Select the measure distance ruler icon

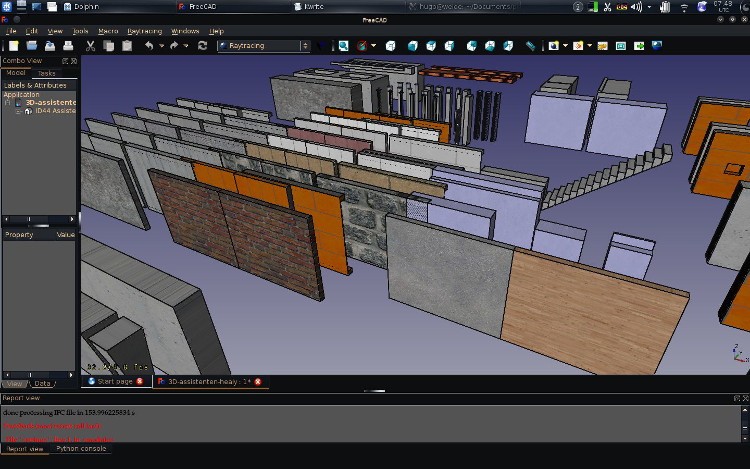pos(531,46)
